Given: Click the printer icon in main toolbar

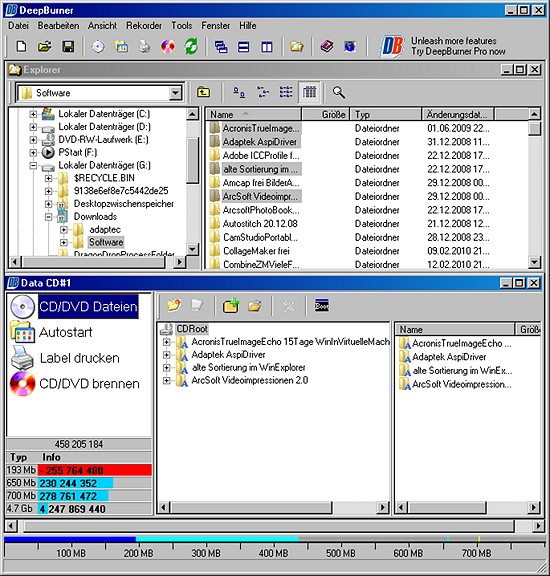Looking at the screenshot, I should pos(144,47).
